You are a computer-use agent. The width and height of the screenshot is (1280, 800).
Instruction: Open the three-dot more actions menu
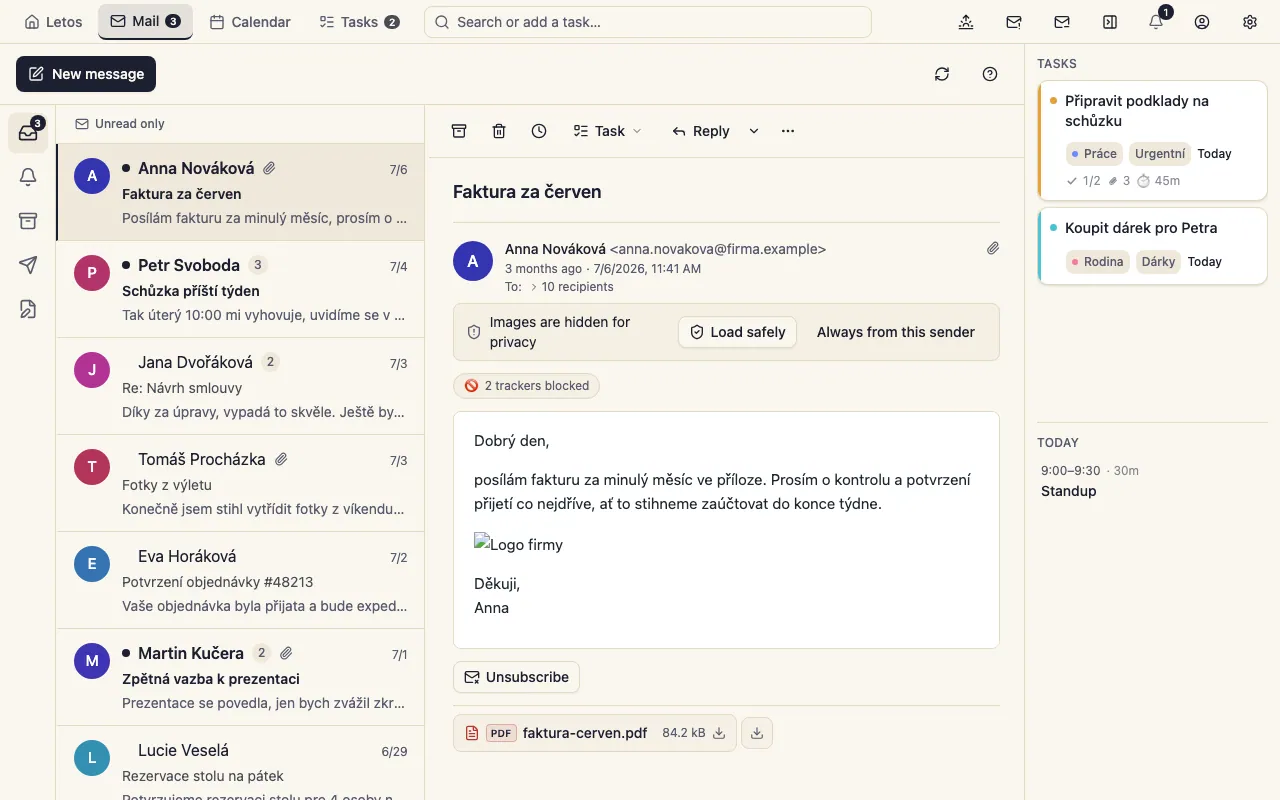tap(788, 131)
